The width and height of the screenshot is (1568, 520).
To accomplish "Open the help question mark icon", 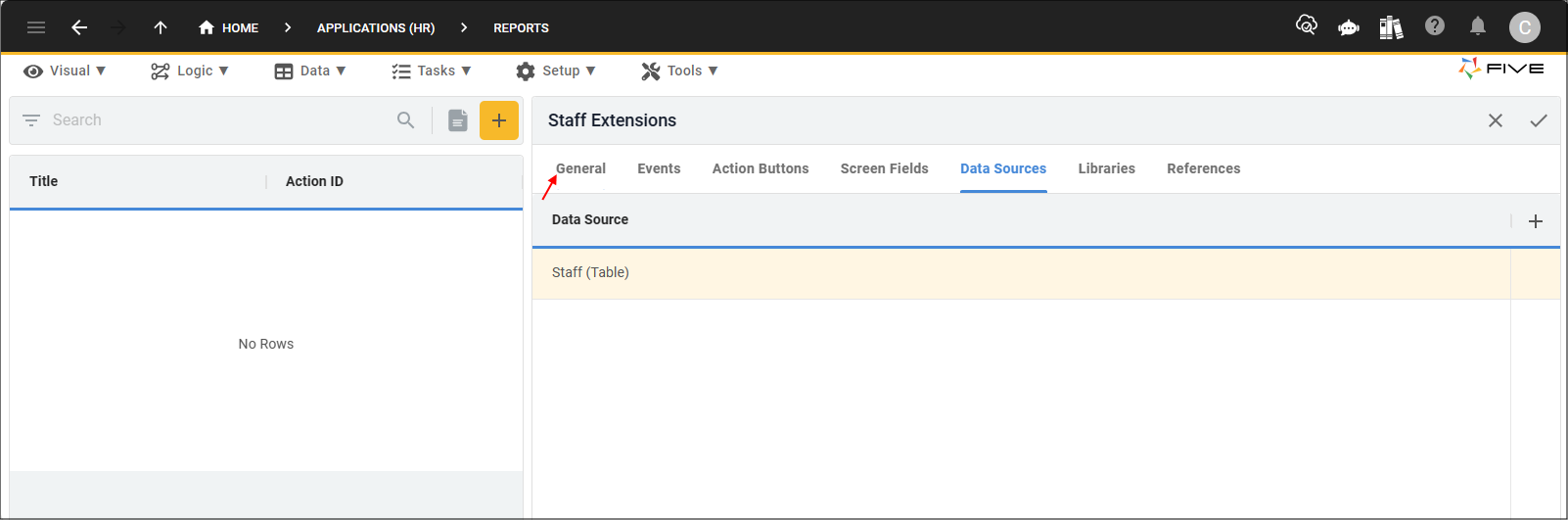I will (x=1434, y=26).
